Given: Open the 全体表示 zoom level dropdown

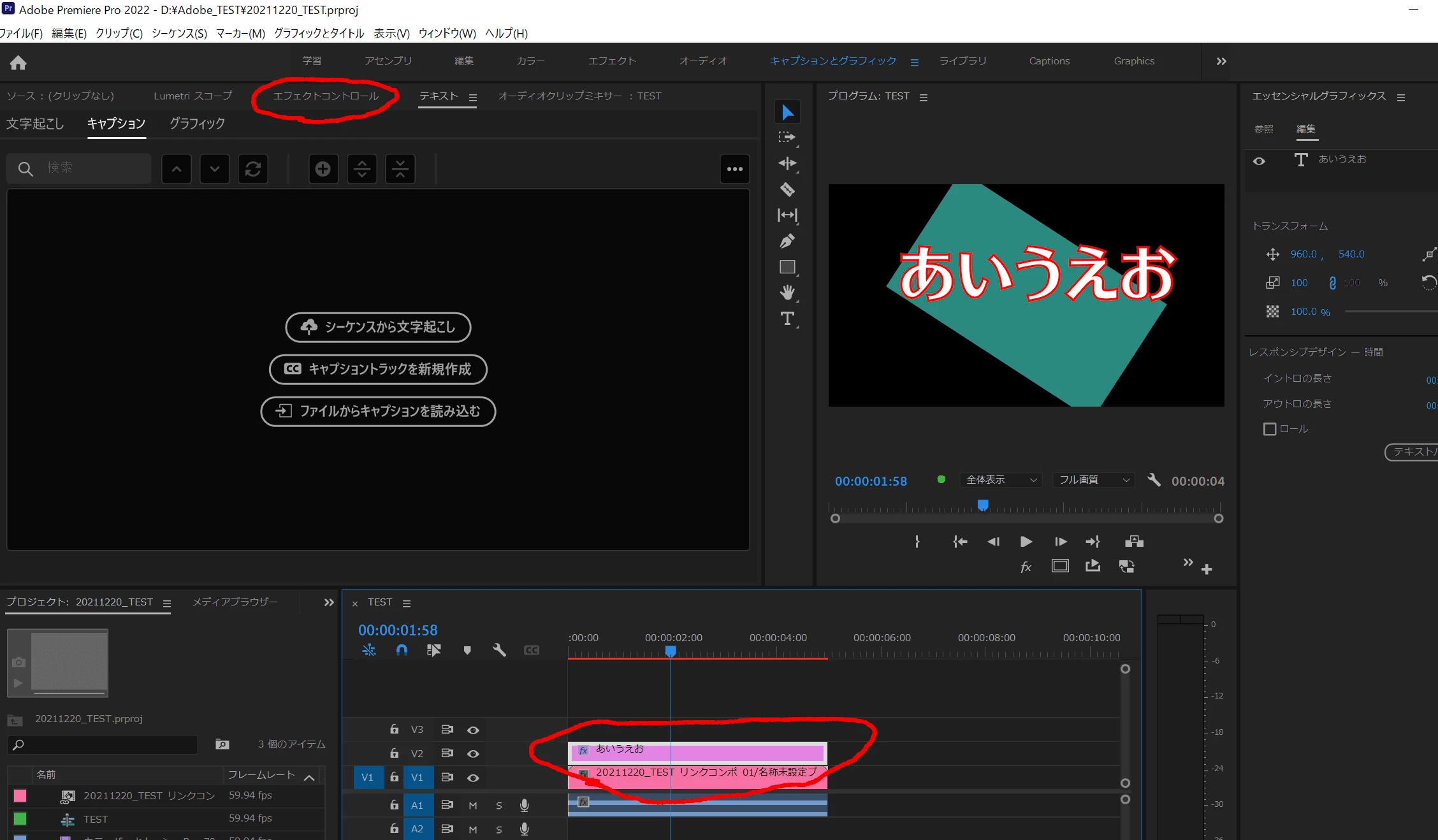Looking at the screenshot, I should 1001,480.
